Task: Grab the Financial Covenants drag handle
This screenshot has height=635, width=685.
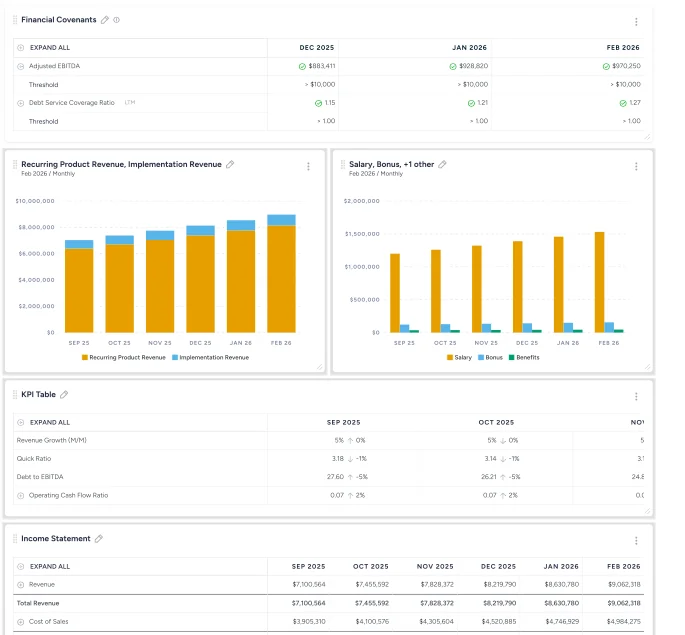Action: click(x=15, y=20)
